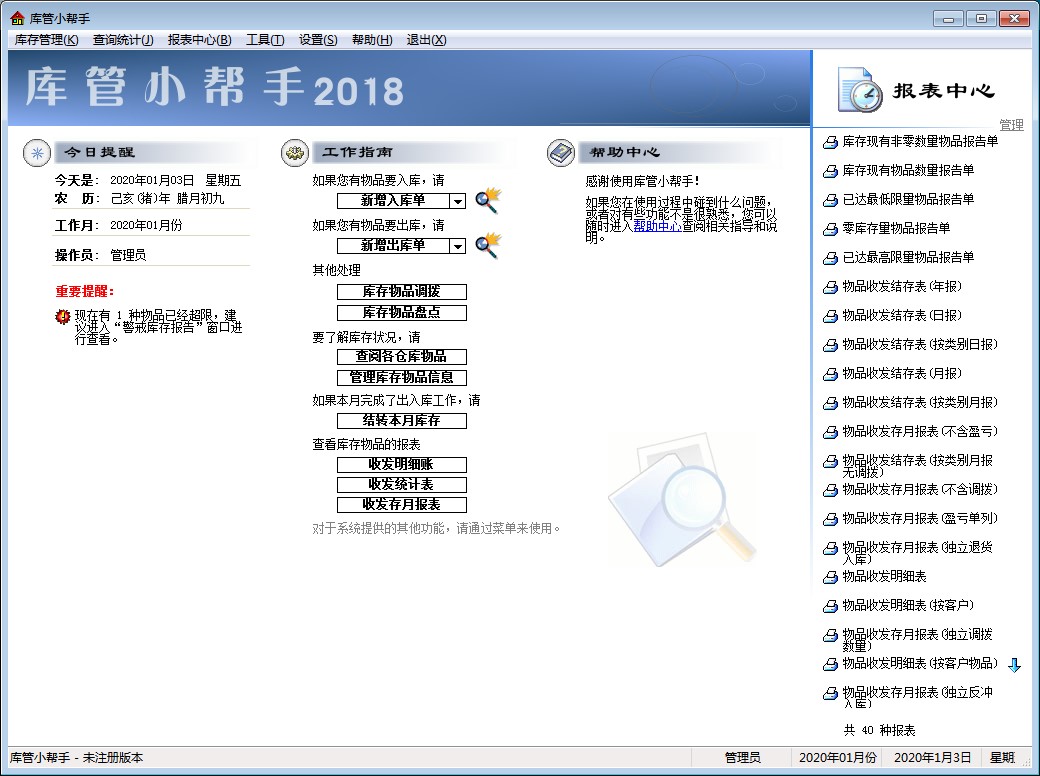Expand the 新增入库单 dropdown arrow
This screenshot has height=776, width=1040.
coord(457,201)
